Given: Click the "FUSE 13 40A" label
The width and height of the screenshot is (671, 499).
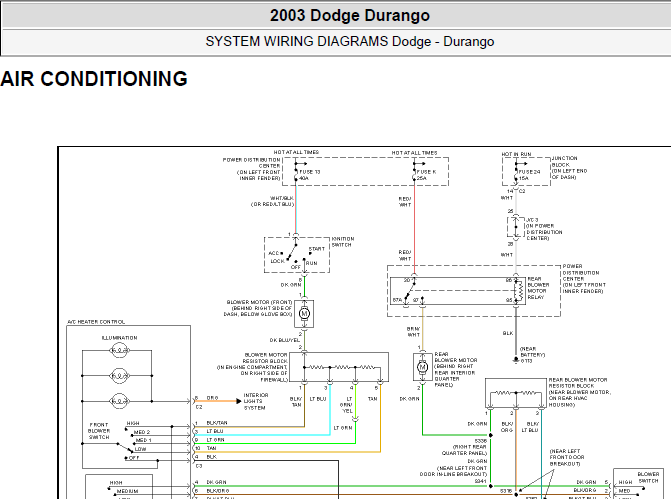Looking at the screenshot, I should [x=309, y=175].
